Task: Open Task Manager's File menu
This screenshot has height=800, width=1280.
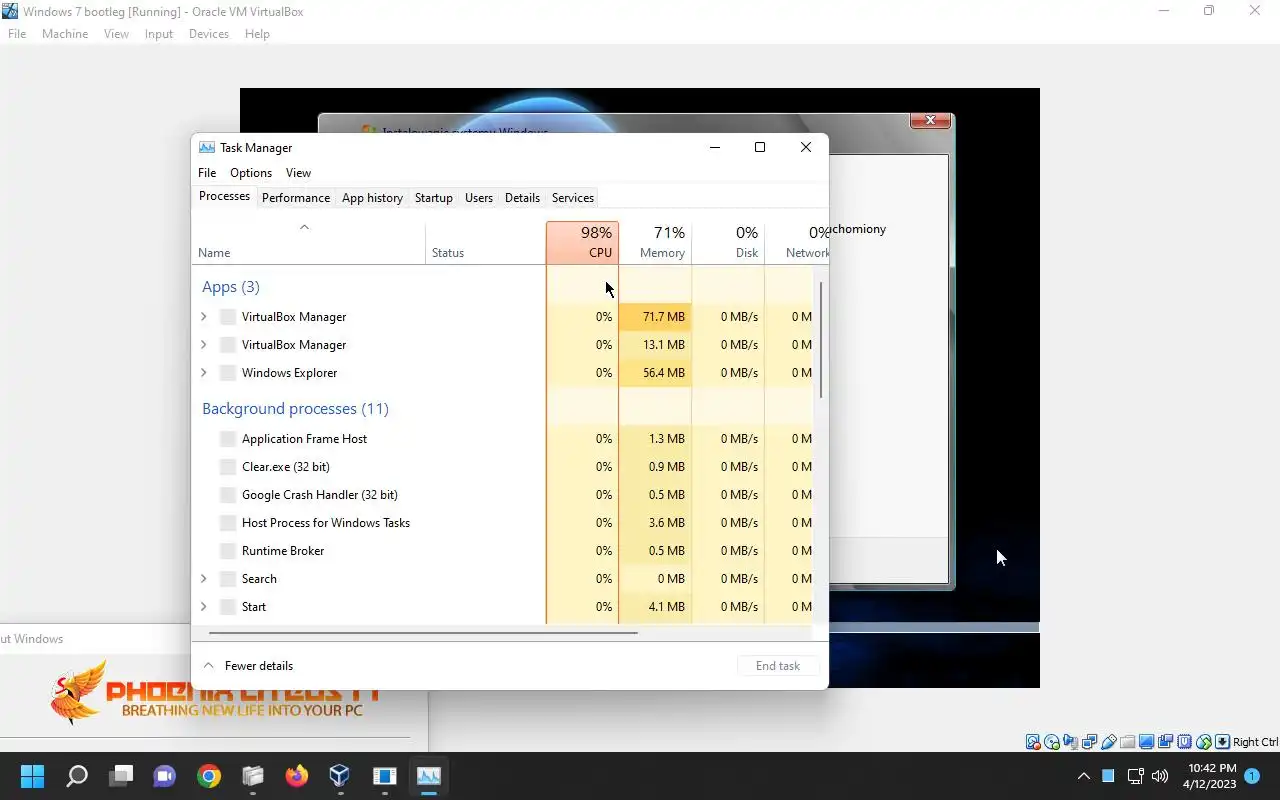Action: (207, 173)
